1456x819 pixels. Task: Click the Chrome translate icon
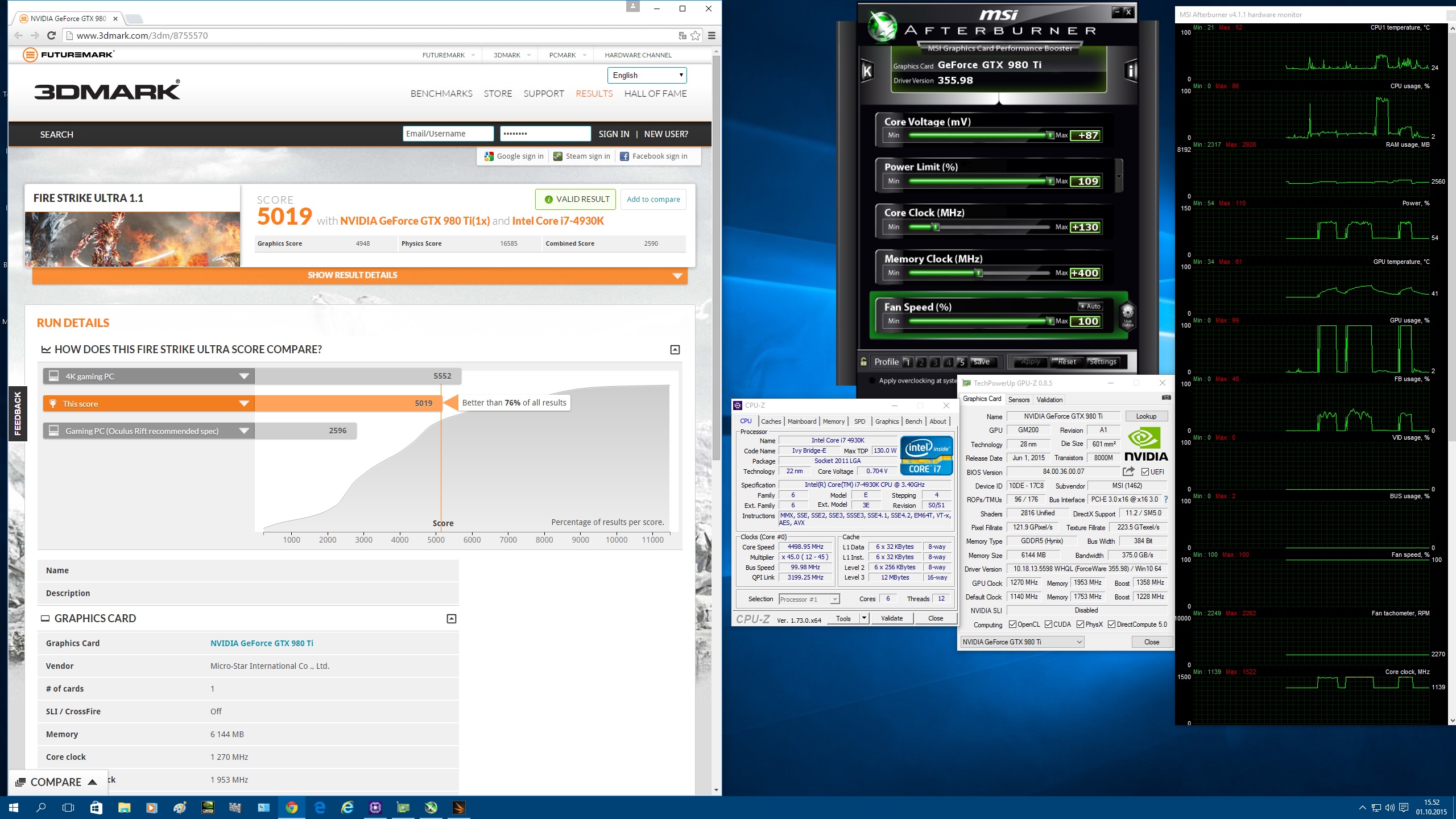point(682,35)
